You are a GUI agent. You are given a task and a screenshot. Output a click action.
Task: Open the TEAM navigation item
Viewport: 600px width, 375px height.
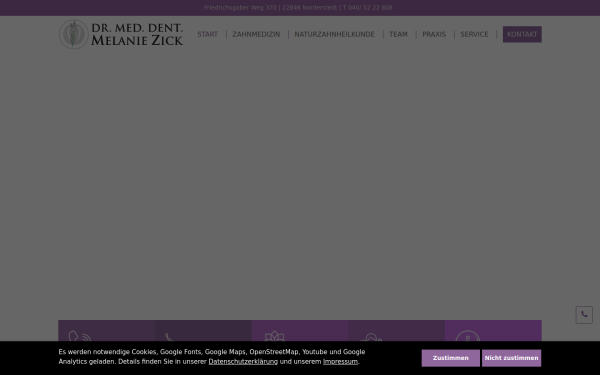point(398,34)
